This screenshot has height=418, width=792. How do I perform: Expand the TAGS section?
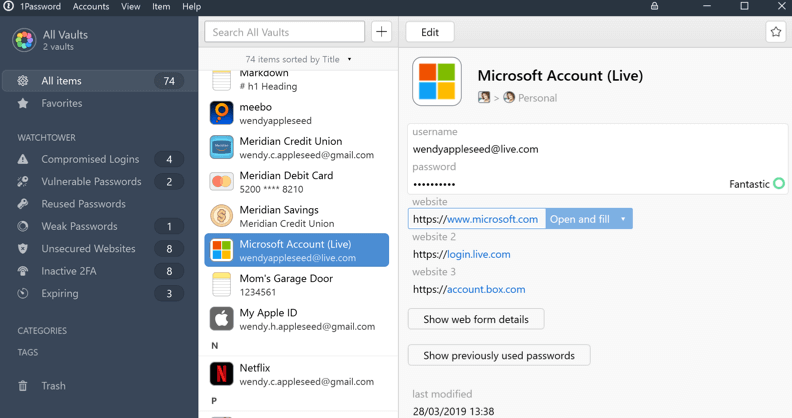click(28, 352)
